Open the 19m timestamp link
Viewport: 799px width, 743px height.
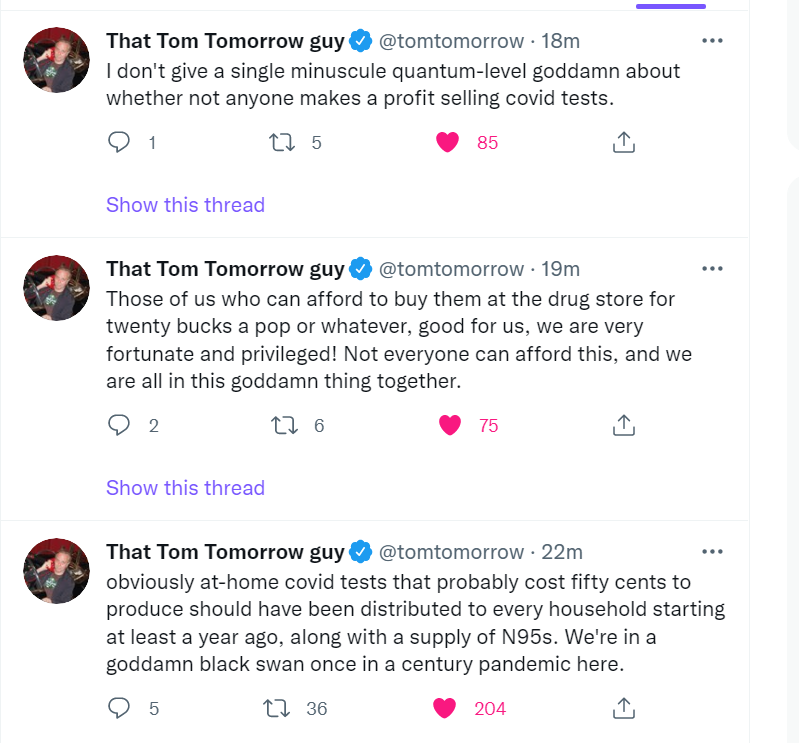(560, 269)
